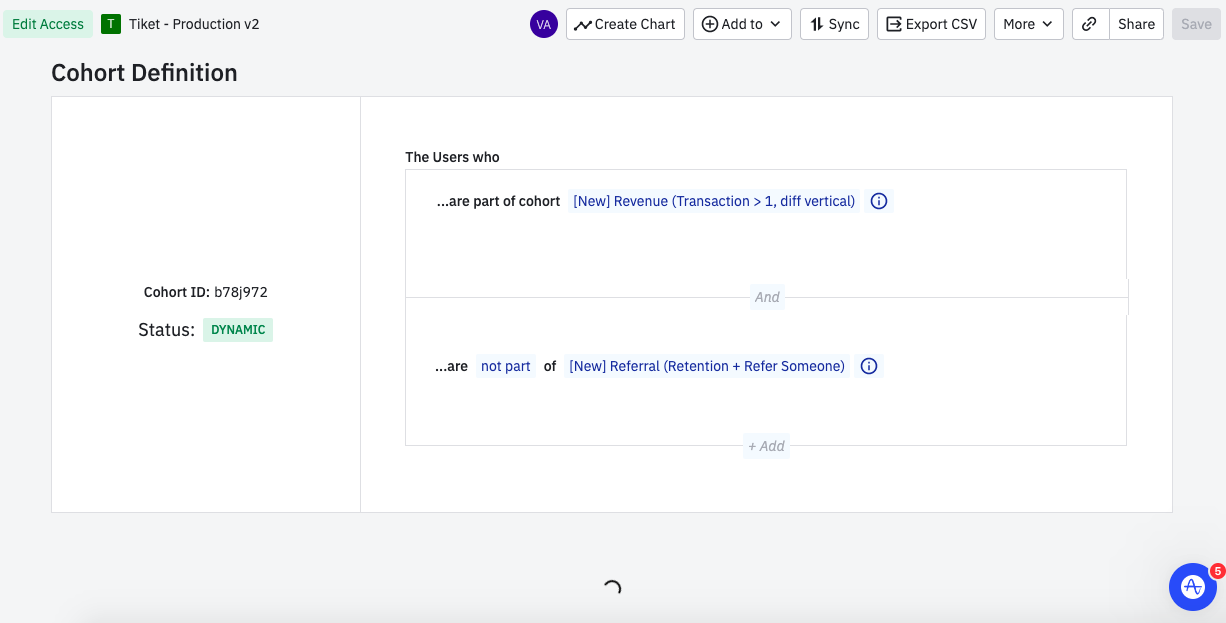1226x623 pixels.
Task: Click the DYNAMIC status badge
Action: pos(238,330)
